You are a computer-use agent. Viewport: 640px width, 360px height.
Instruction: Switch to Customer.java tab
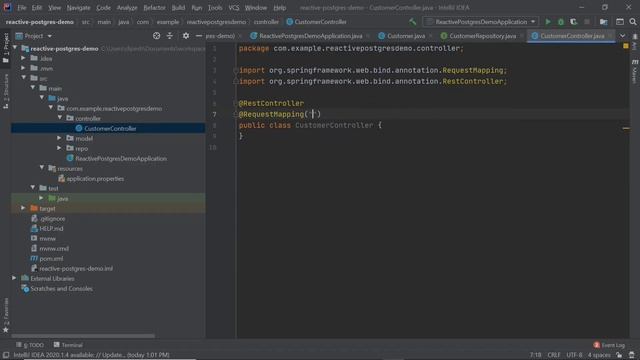tap(405, 36)
